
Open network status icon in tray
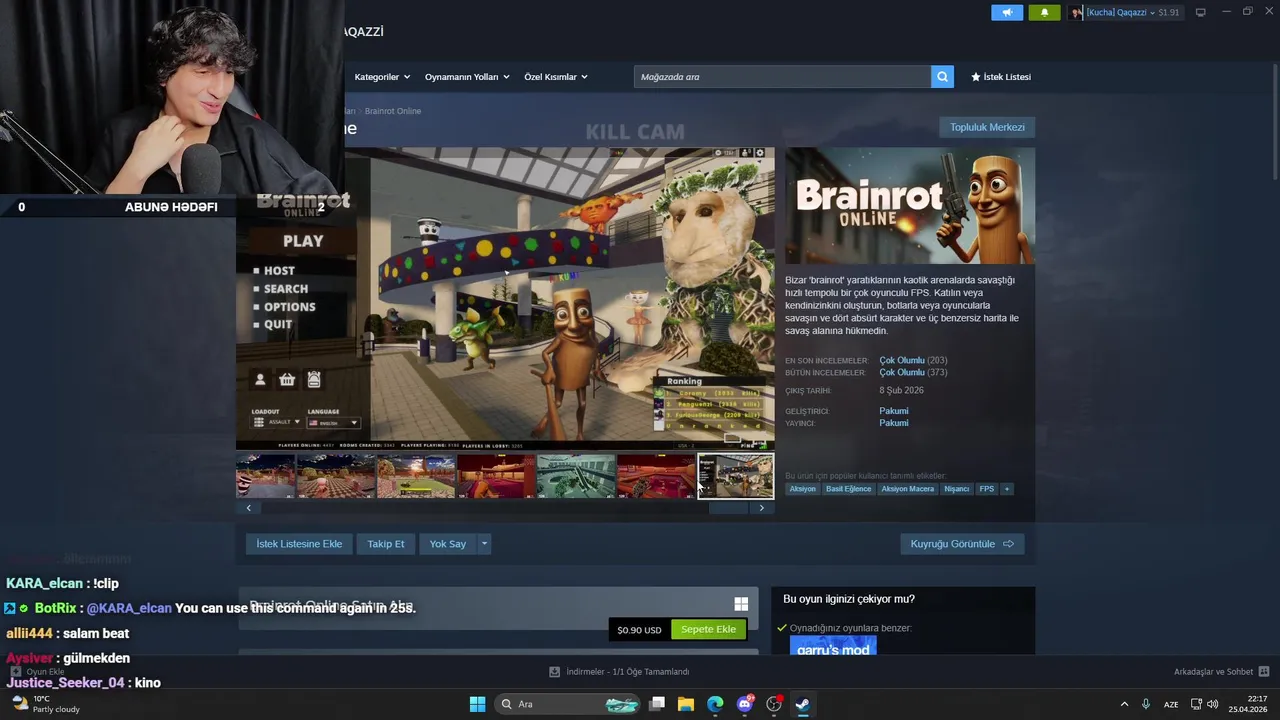point(1196,704)
